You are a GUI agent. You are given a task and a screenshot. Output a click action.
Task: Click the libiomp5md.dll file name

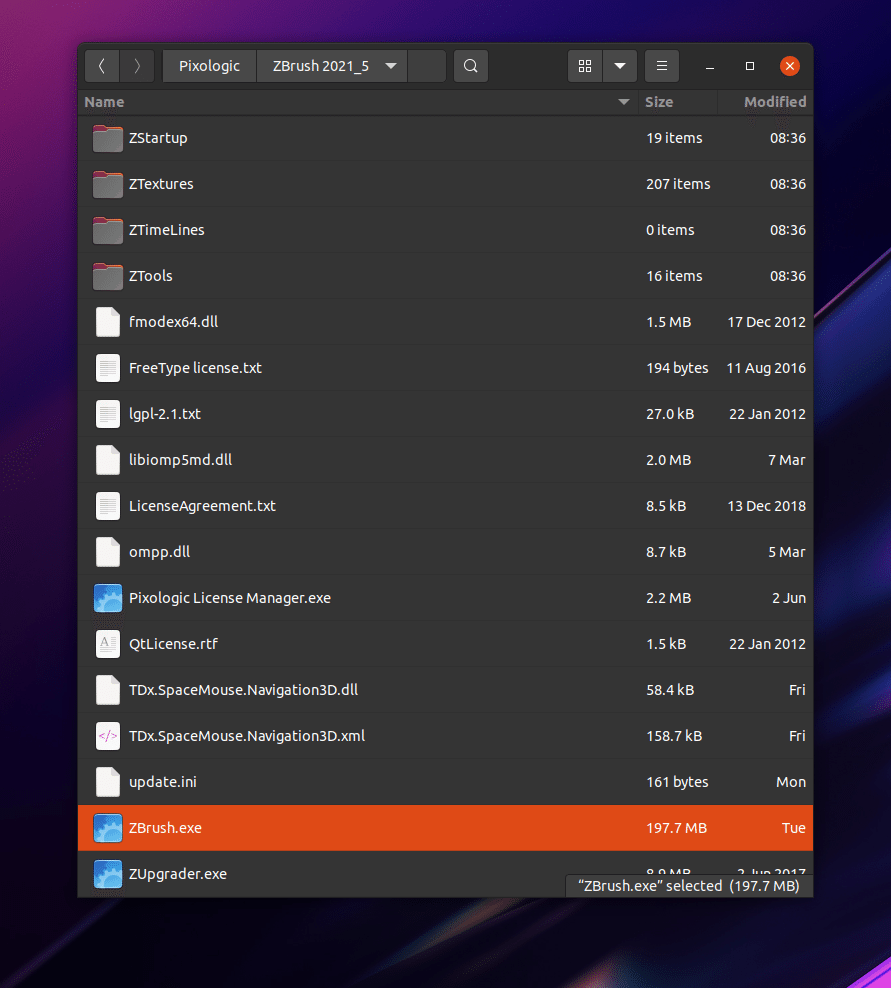(x=181, y=460)
